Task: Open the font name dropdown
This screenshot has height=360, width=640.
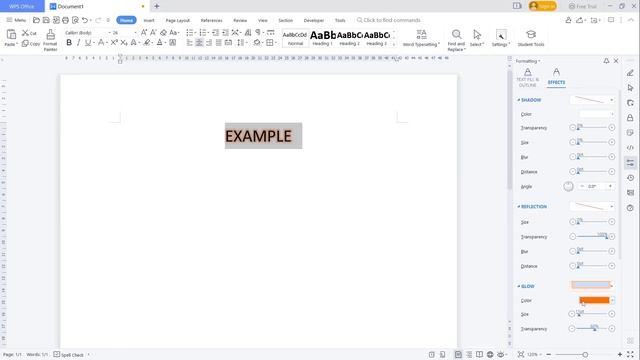Action: click(109, 33)
